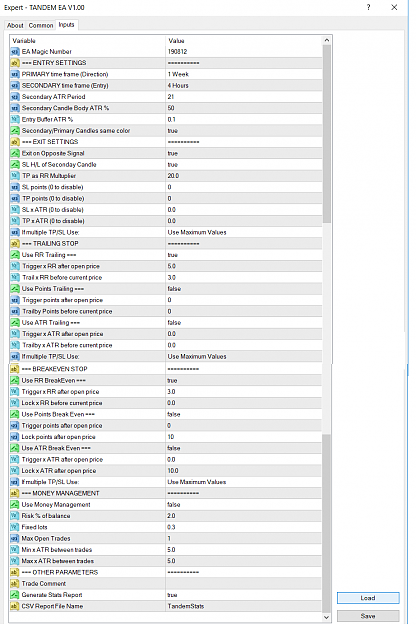Toggle Secondary/Primary Candles same color value
Image resolution: width=416 pixels, height=625 pixels.
[243, 131]
